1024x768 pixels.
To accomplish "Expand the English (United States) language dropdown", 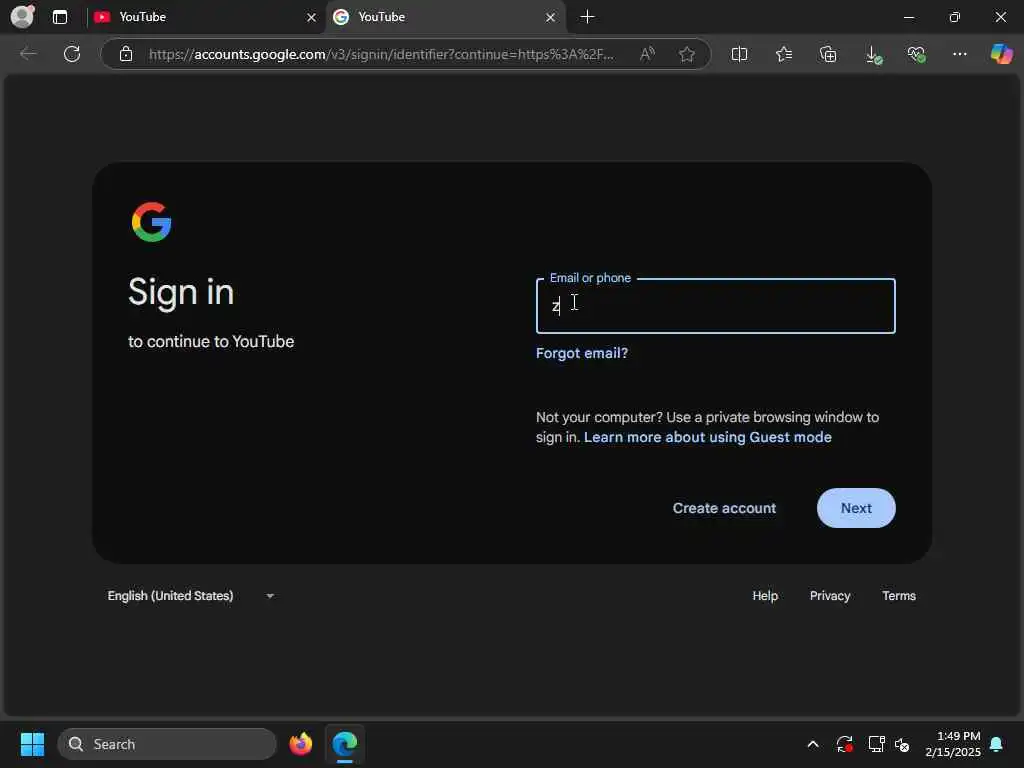I will (x=191, y=596).
